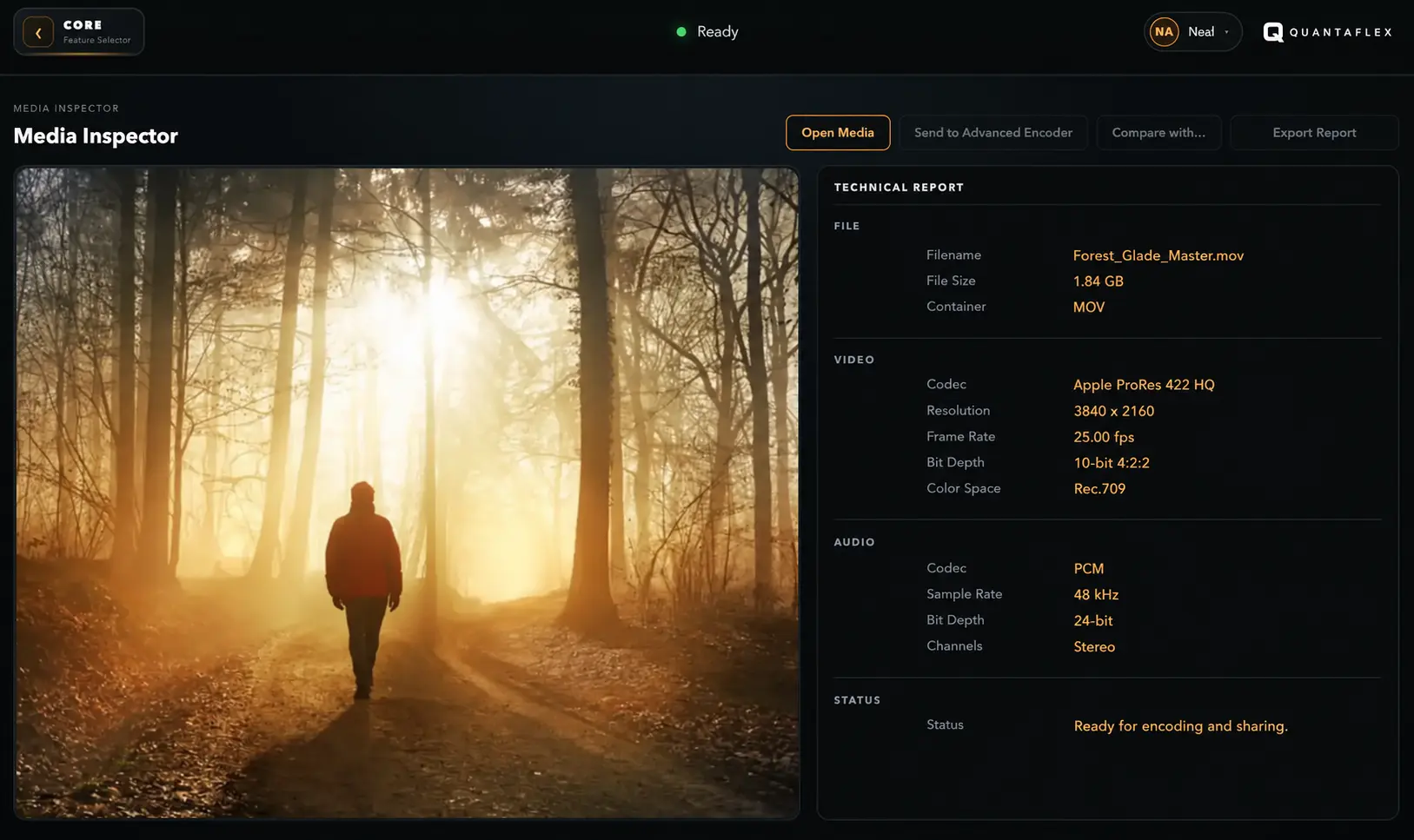Click the Stereo channels value
The height and width of the screenshot is (840, 1414).
(x=1094, y=647)
